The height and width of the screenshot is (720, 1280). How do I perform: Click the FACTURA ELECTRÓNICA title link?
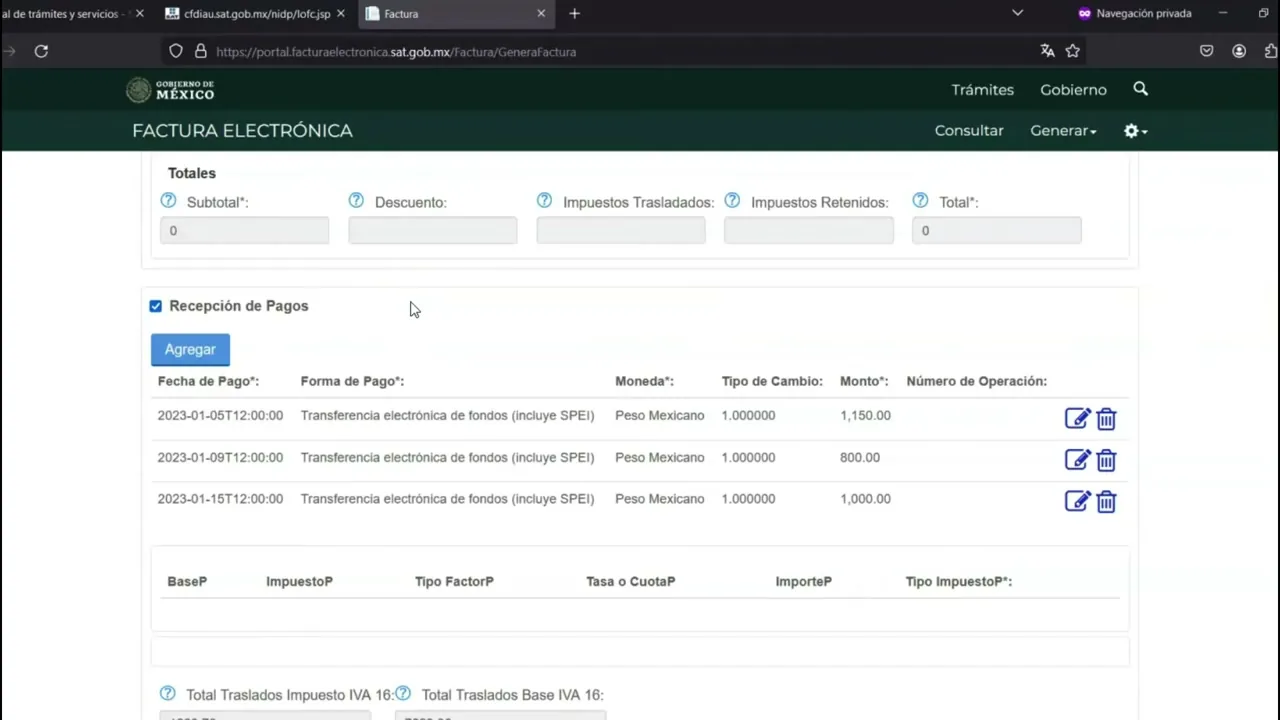242,131
